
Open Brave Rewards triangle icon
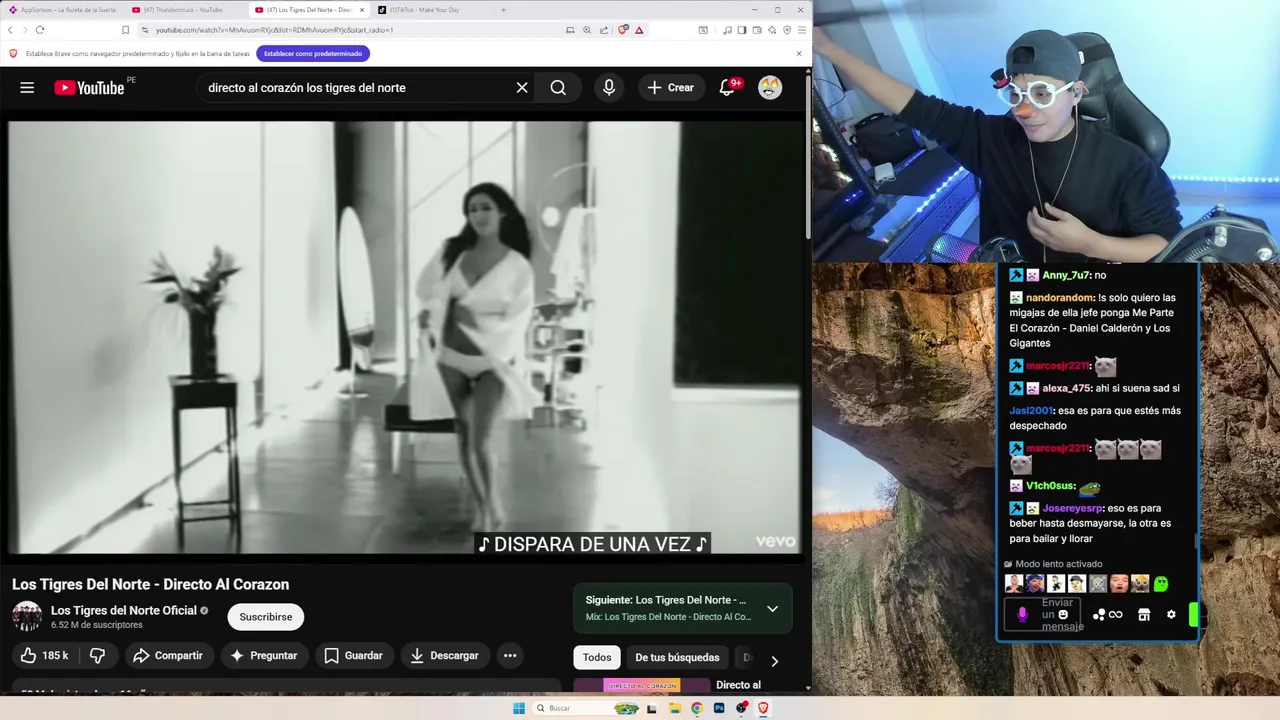[x=639, y=30]
